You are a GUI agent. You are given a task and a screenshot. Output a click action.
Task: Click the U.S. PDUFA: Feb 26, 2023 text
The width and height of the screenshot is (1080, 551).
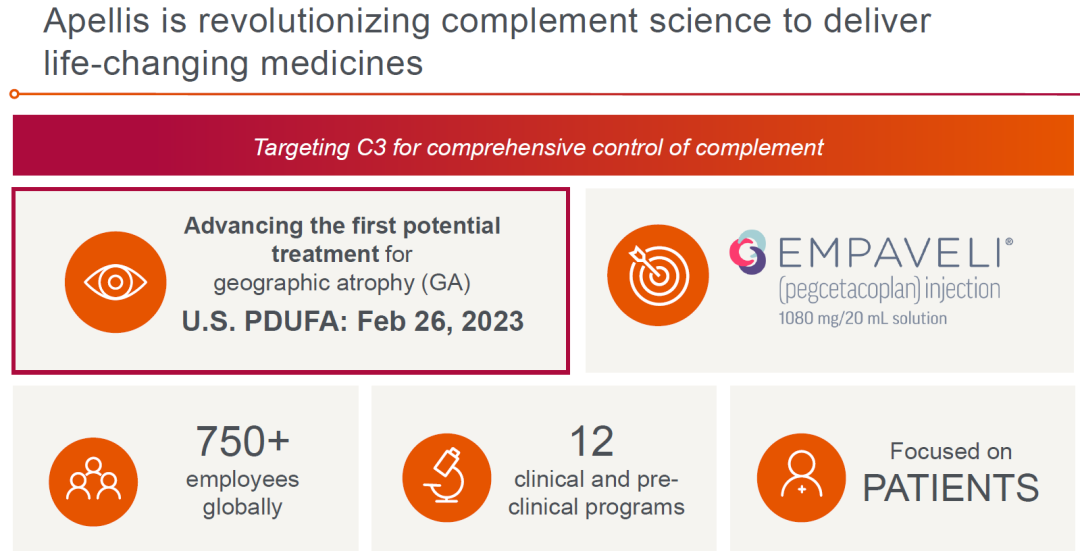click(353, 322)
